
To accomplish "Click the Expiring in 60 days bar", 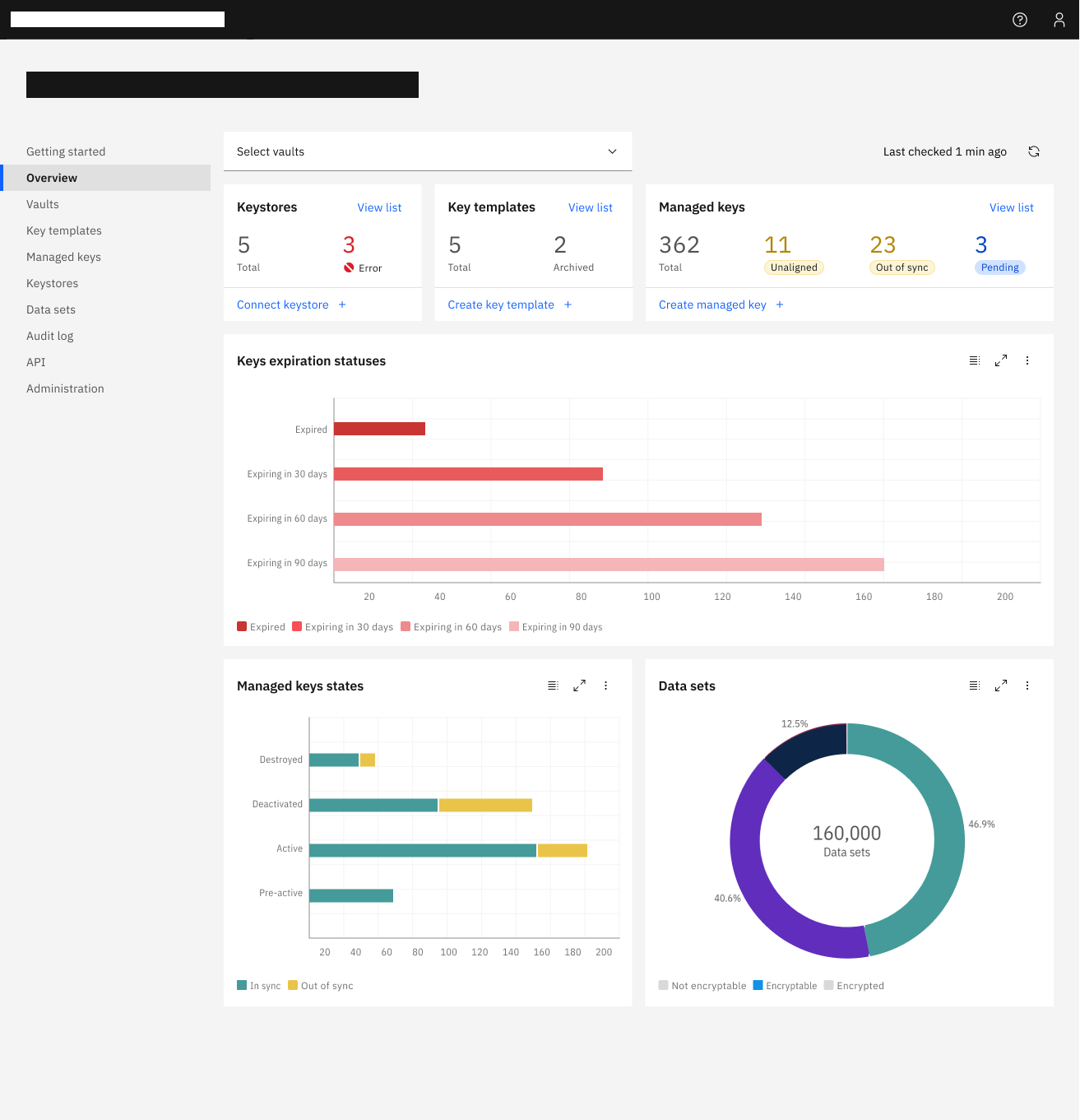I will click(x=548, y=519).
